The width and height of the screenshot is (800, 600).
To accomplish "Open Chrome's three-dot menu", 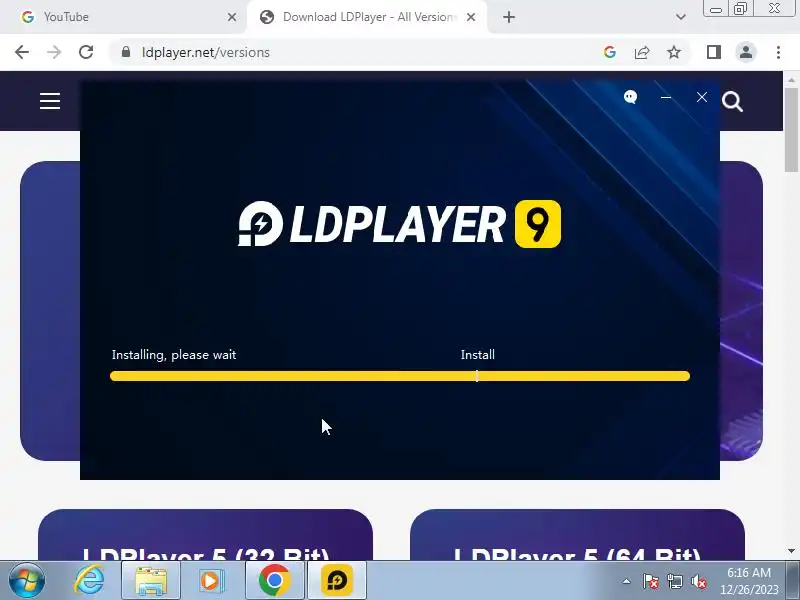I will (778, 52).
